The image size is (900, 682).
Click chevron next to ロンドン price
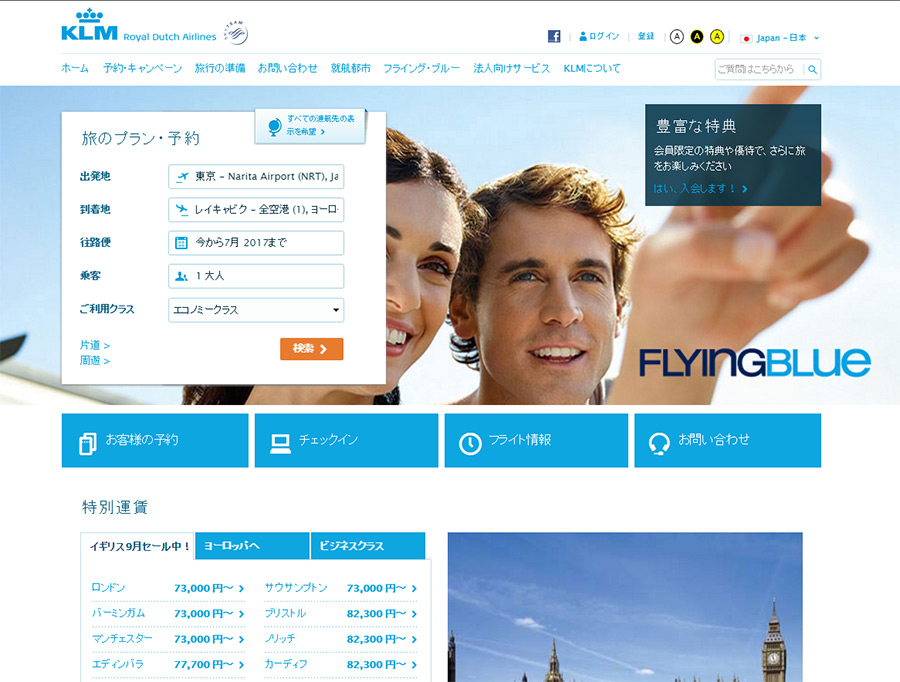241,589
